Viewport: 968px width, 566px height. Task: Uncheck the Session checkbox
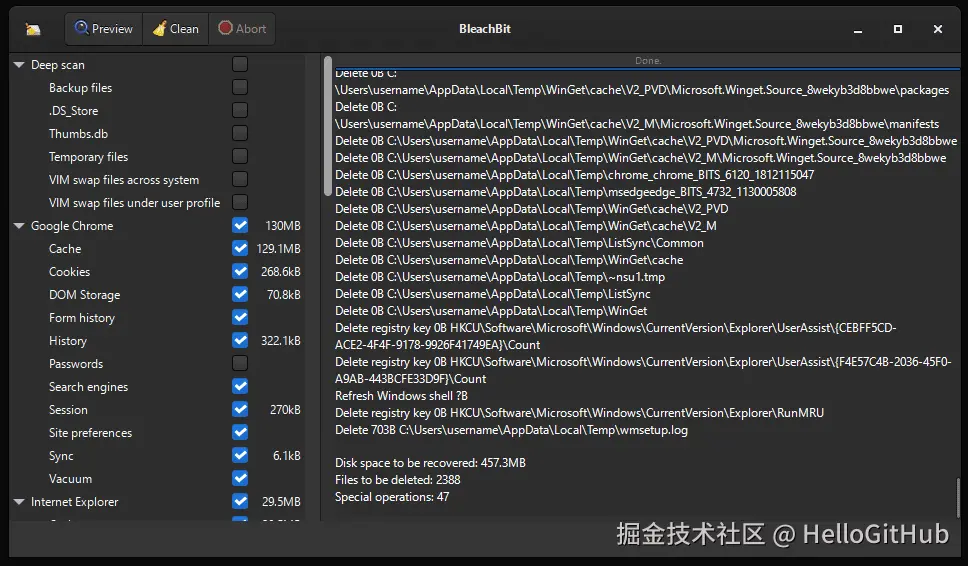click(x=240, y=409)
